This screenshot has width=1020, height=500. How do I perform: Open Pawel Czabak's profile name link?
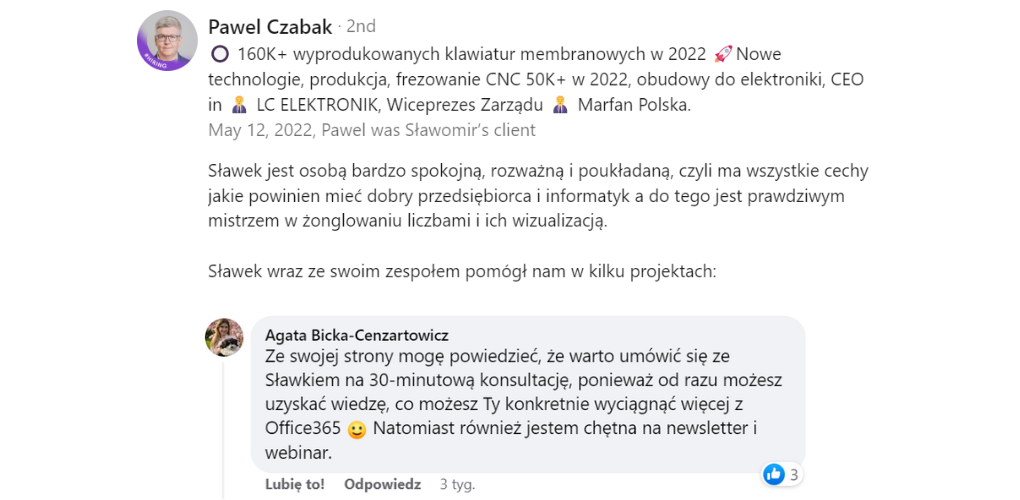point(269,26)
